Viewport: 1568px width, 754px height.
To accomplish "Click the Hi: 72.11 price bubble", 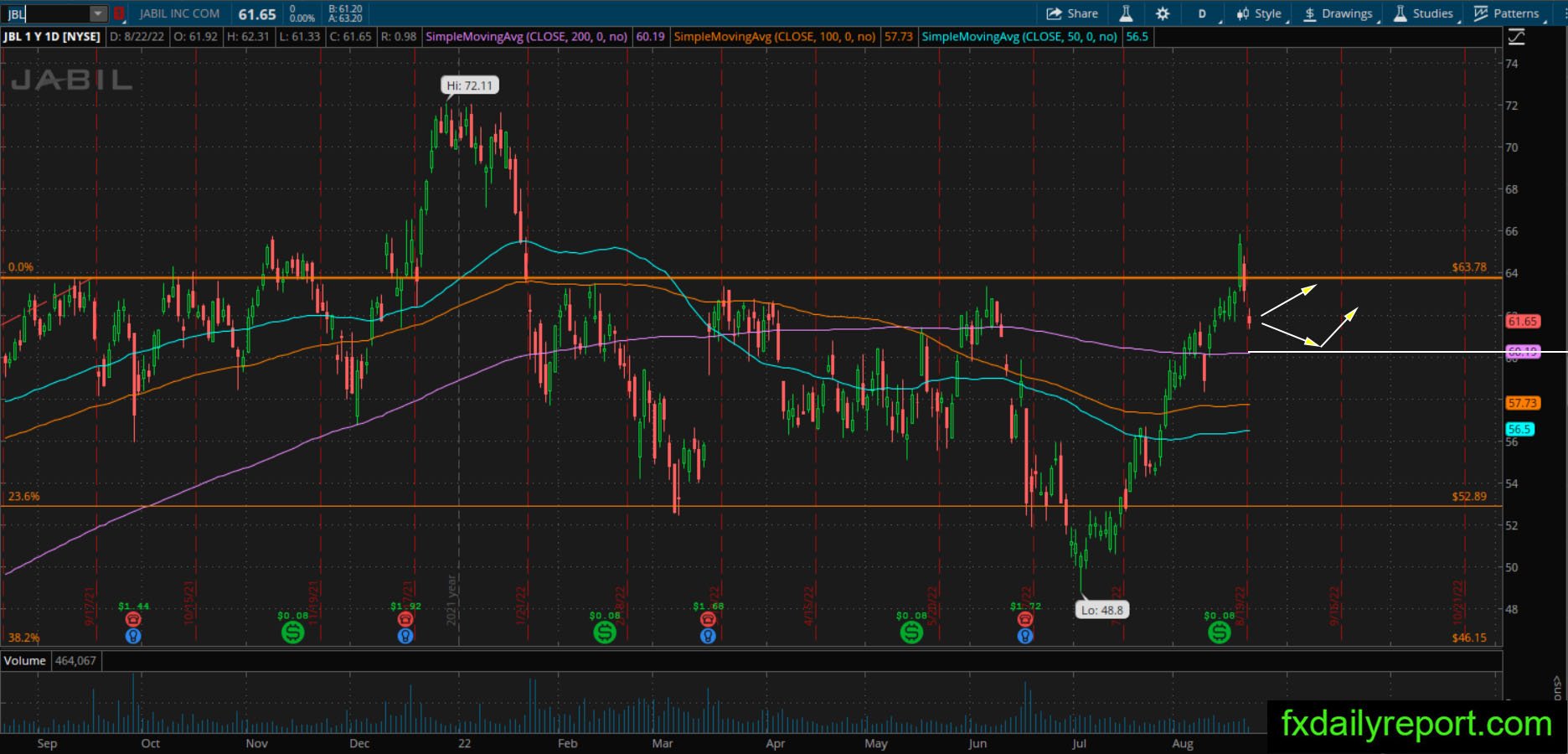I will 470,85.
